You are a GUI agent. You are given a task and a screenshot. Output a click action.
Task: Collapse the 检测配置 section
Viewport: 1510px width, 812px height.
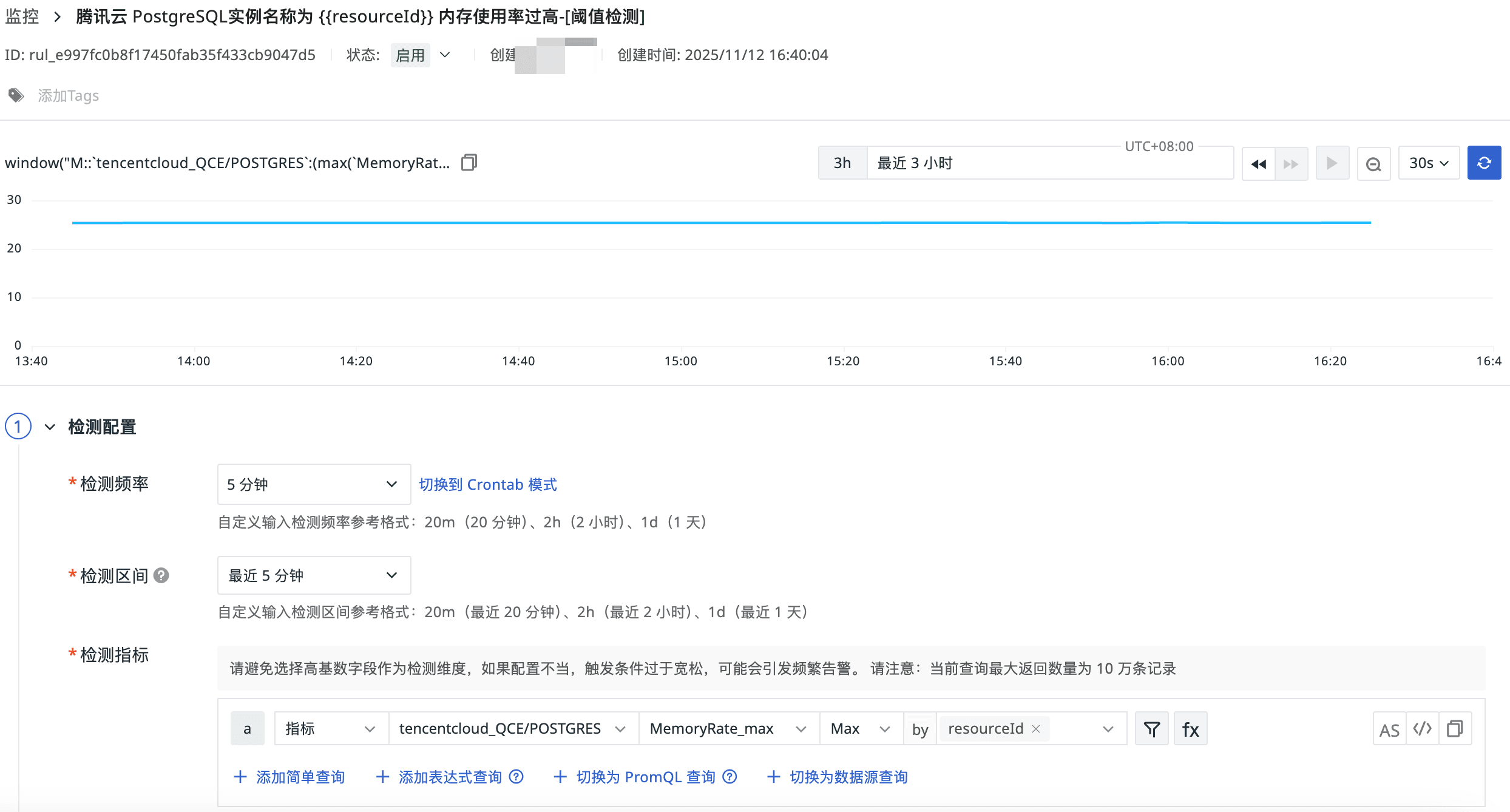click(50, 427)
